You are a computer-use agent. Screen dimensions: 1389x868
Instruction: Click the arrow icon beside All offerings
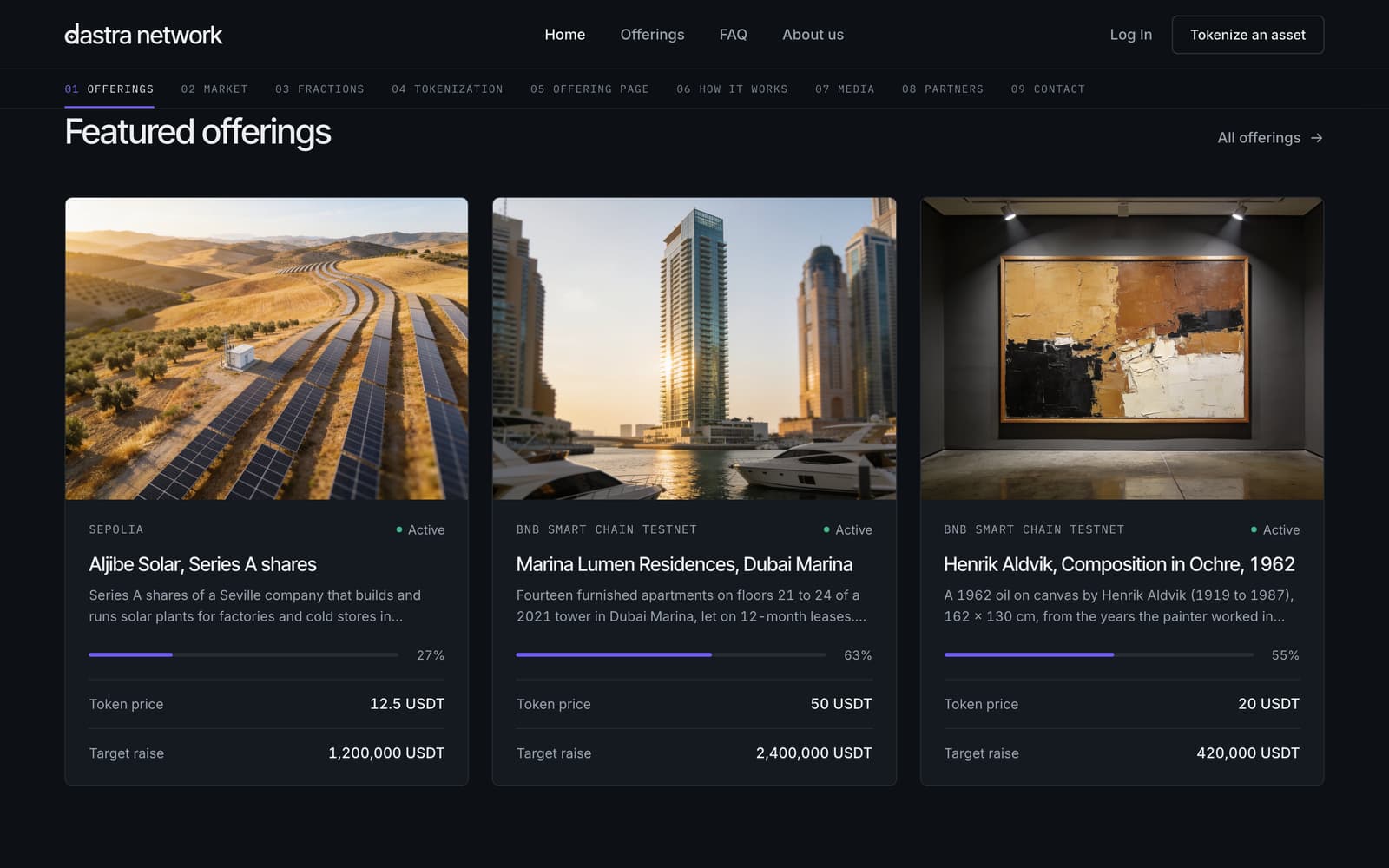(1316, 138)
